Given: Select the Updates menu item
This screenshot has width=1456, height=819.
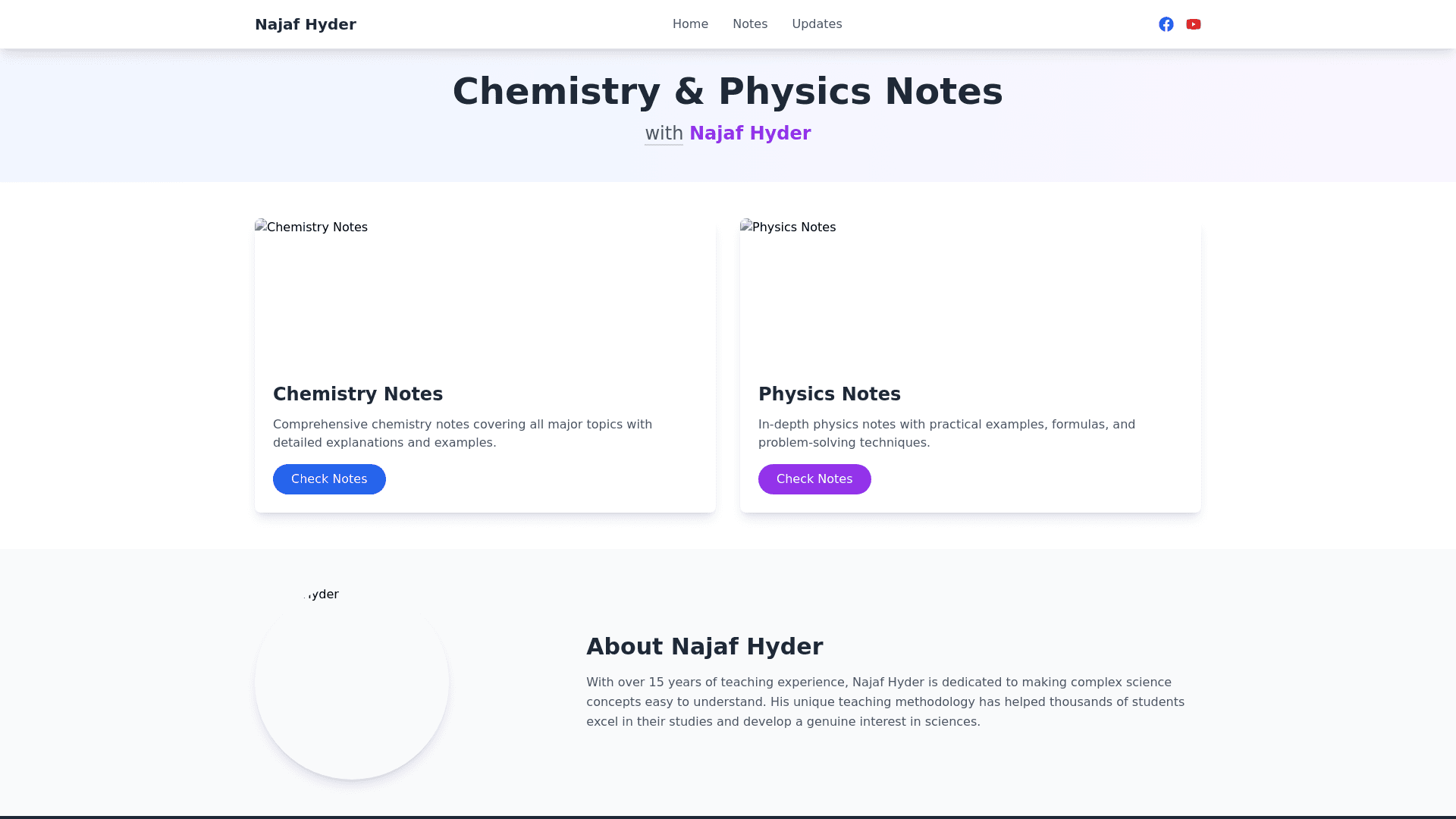Looking at the screenshot, I should [x=817, y=24].
